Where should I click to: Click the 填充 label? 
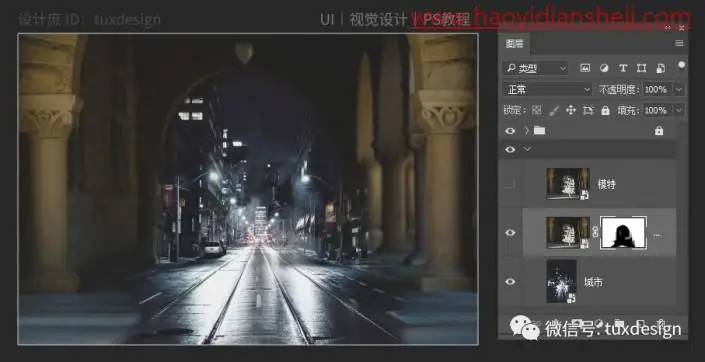tap(628, 110)
